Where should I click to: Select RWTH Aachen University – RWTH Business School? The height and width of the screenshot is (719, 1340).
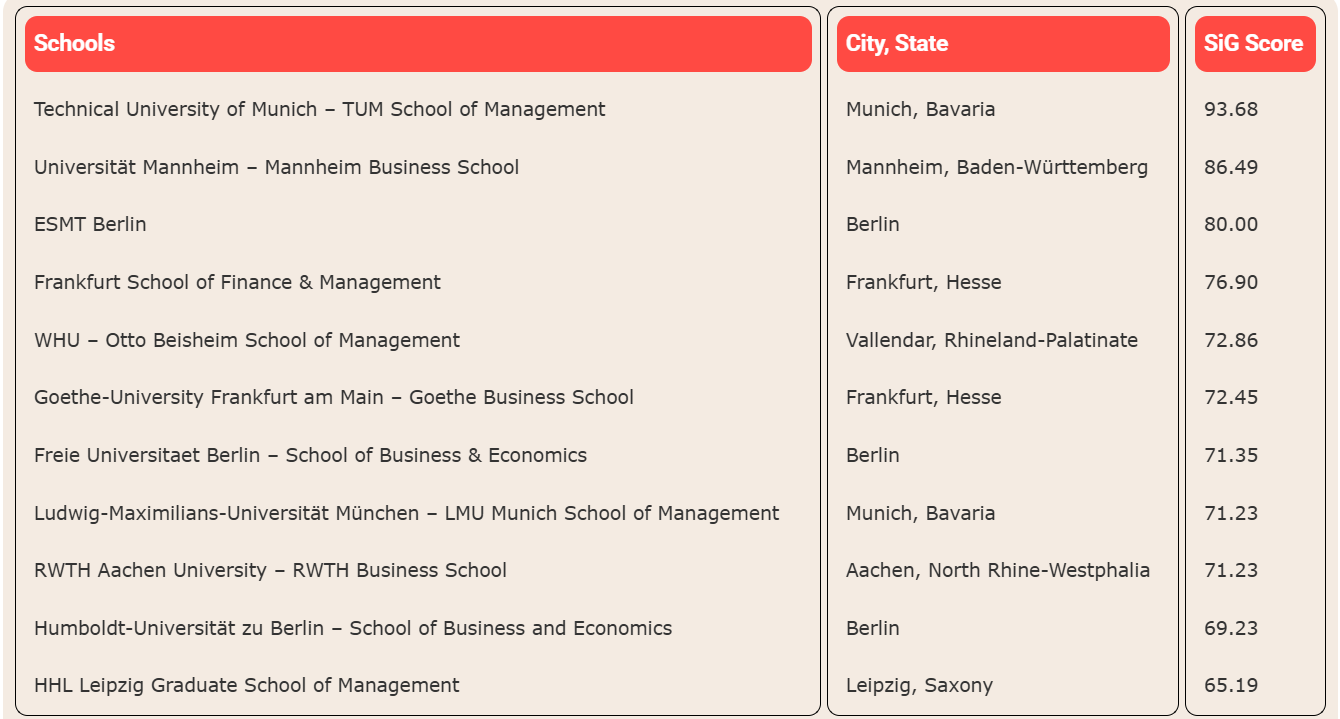tap(270, 570)
